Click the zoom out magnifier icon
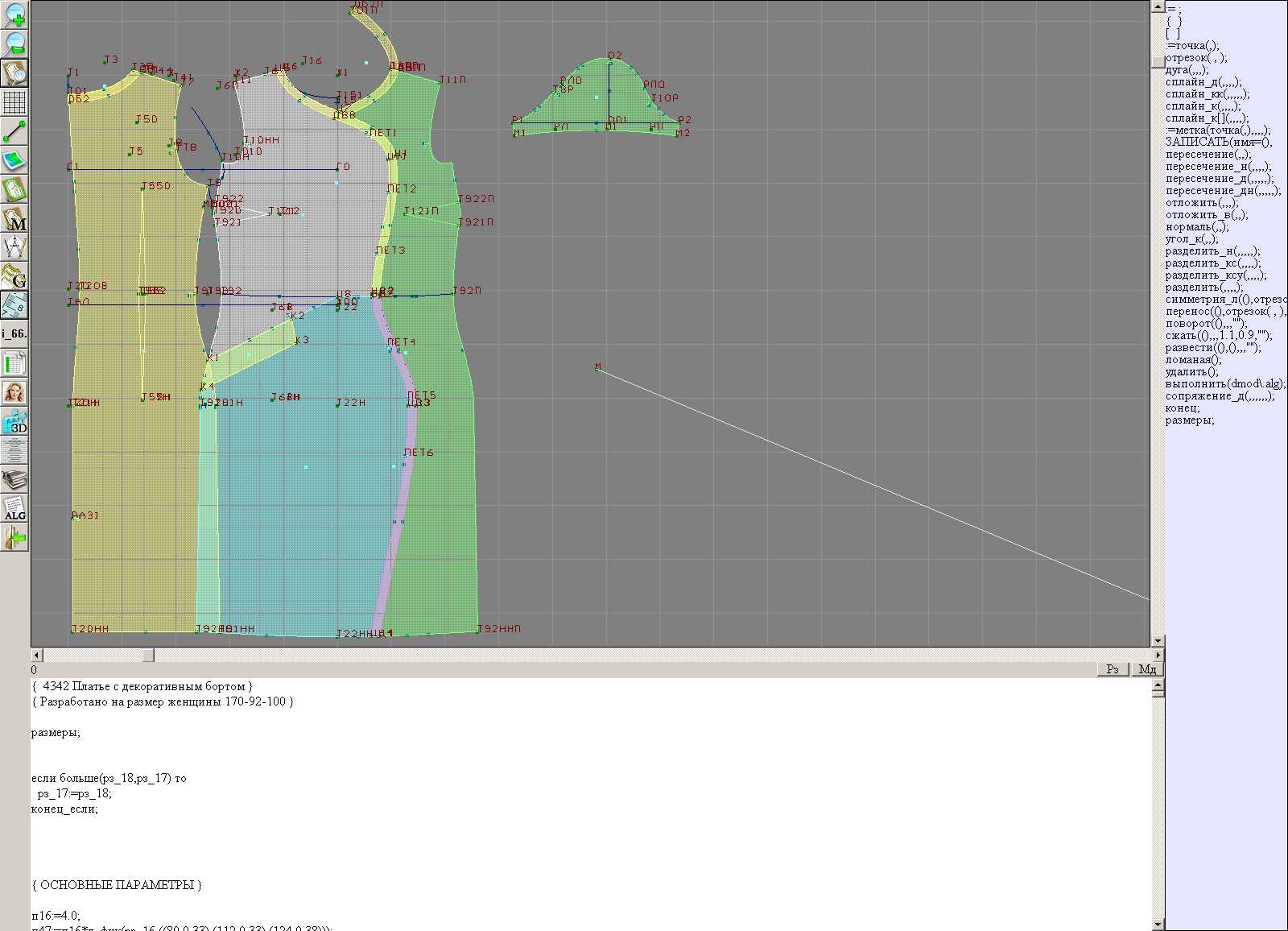The image size is (1288, 931). coord(14,43)
